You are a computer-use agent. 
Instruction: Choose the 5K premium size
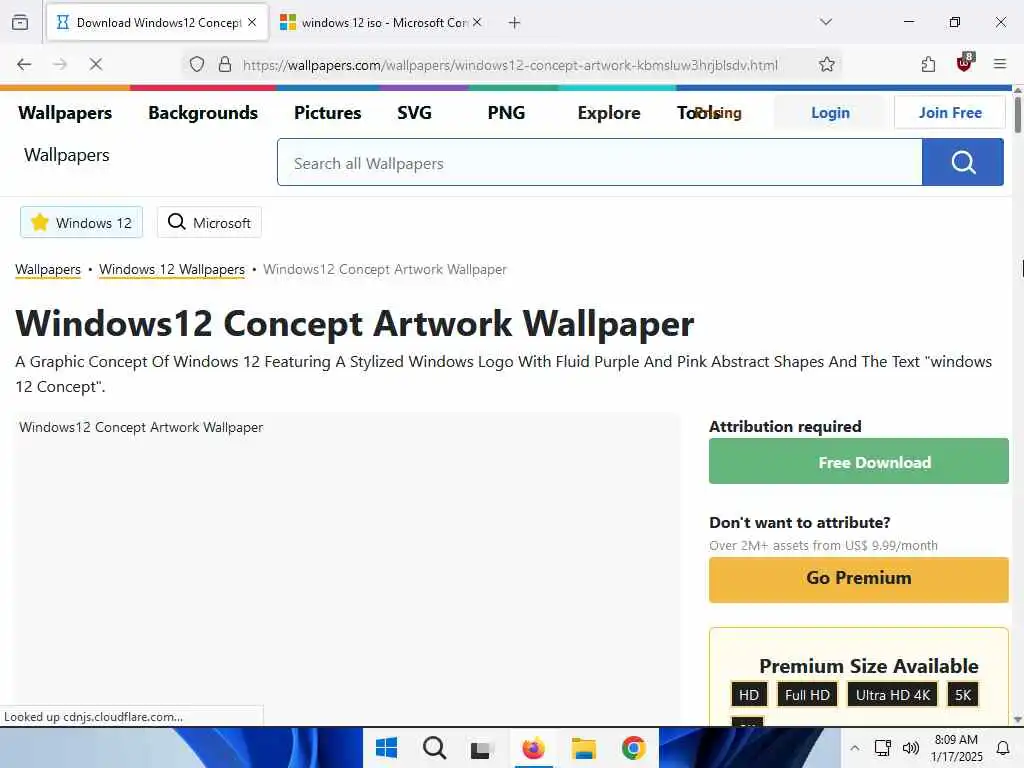coord(963,695)
